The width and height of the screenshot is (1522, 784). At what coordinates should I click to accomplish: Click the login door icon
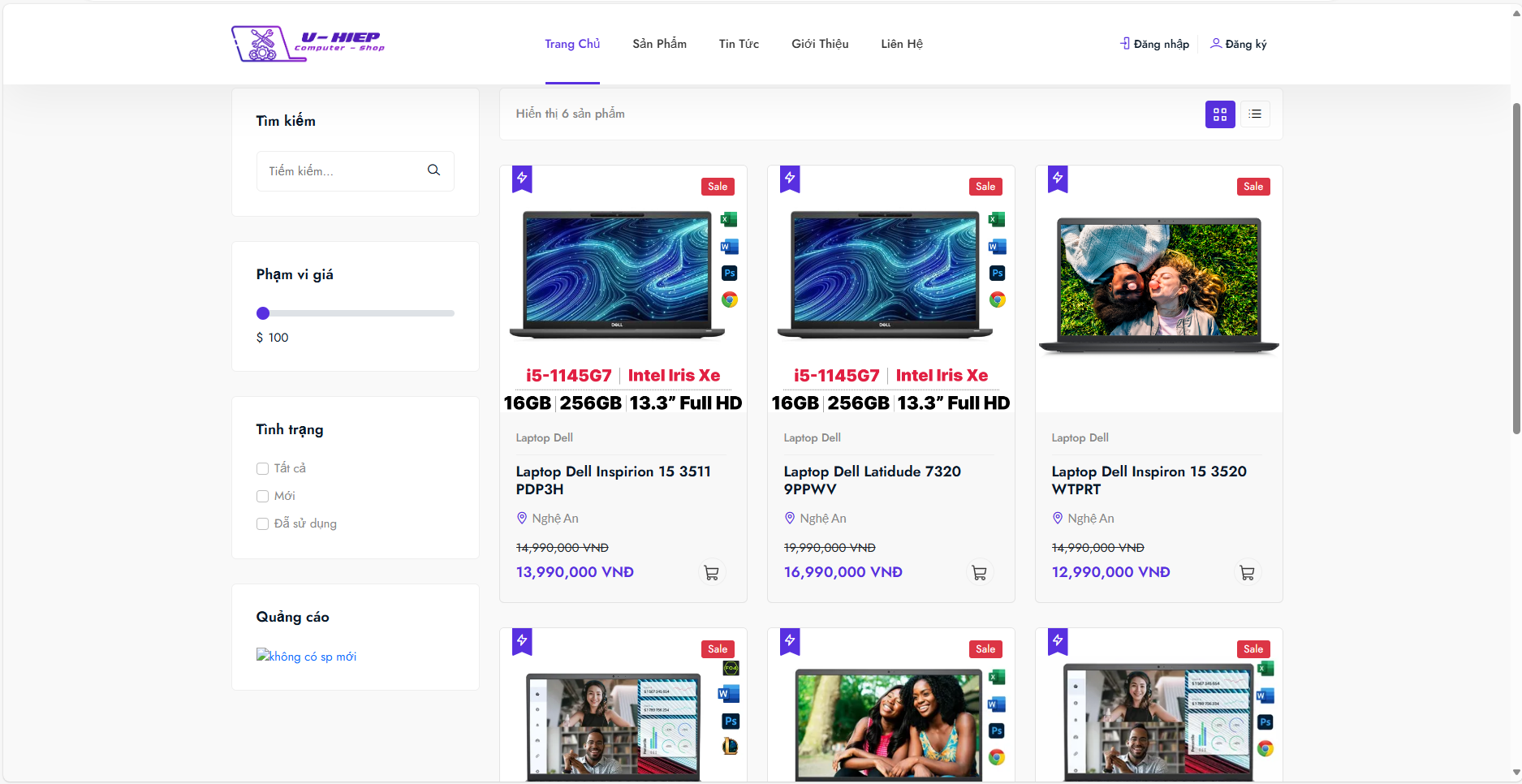[1125, 43]
